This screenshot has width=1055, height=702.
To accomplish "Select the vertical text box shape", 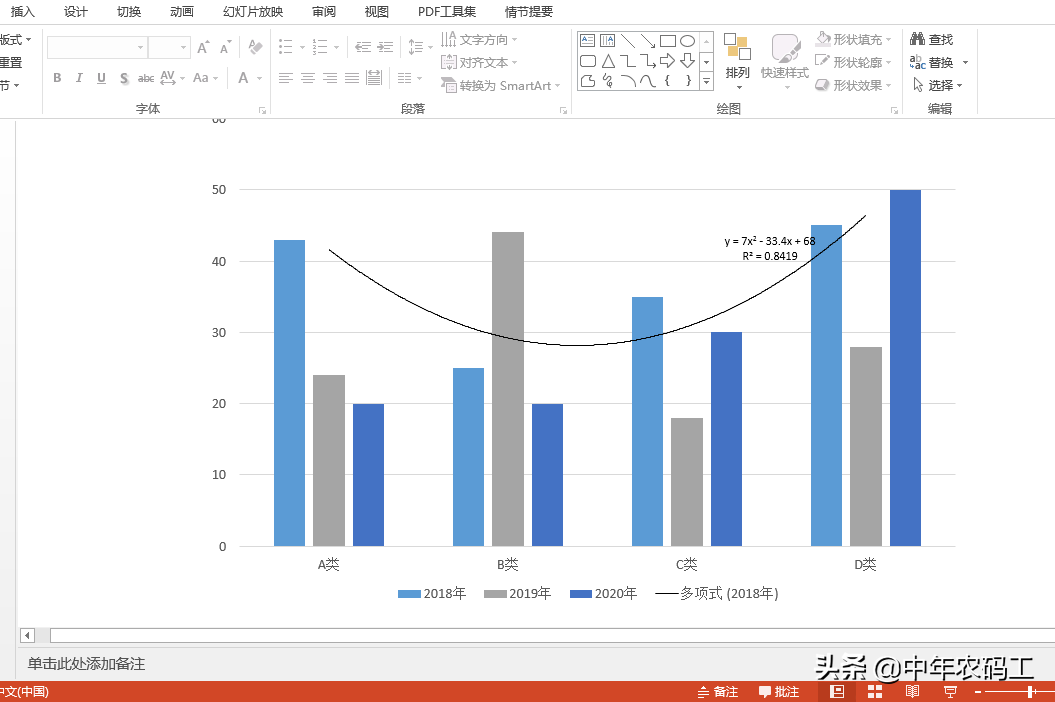I will pos(608,40).
